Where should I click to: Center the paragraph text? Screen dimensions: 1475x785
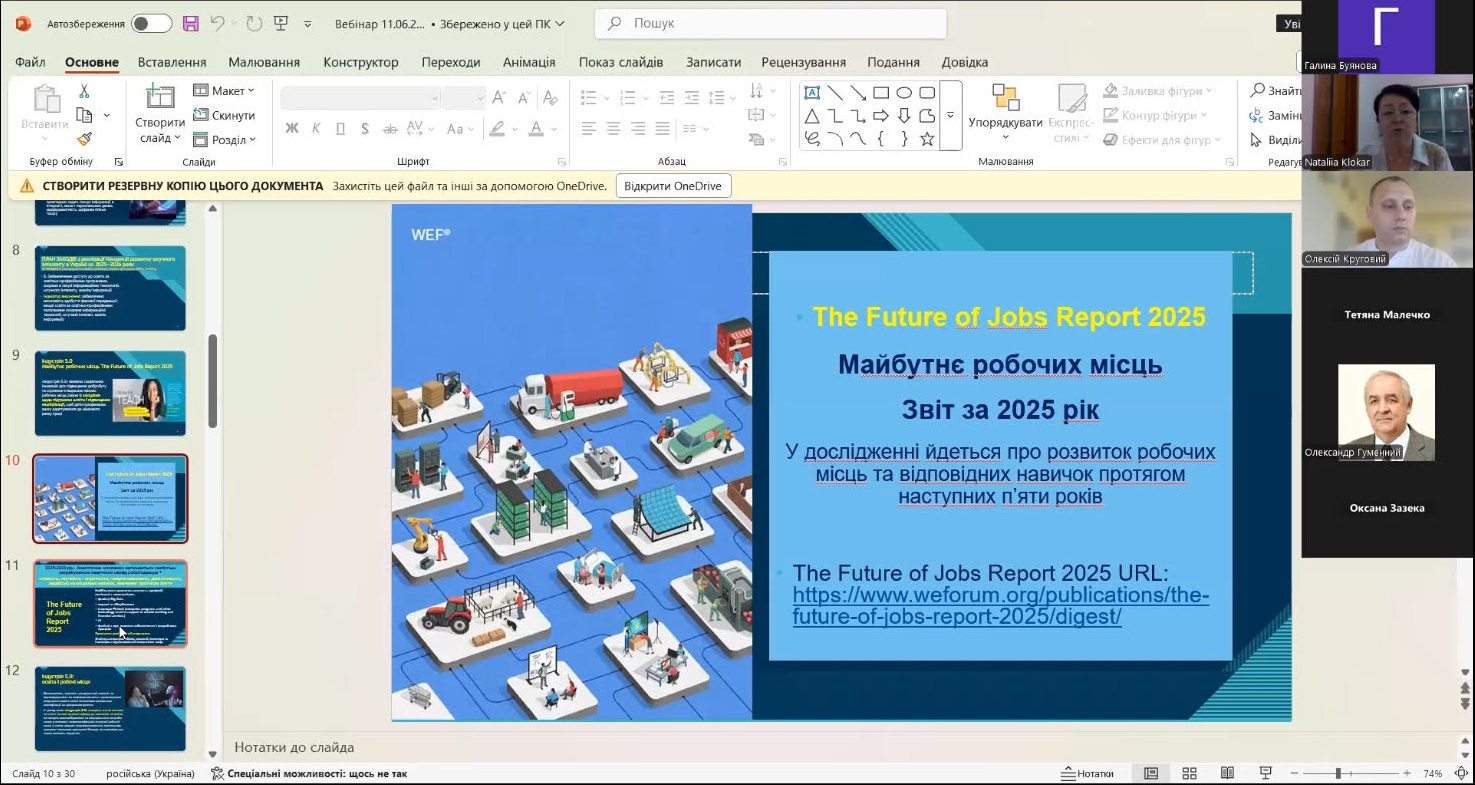pos(613,128)
